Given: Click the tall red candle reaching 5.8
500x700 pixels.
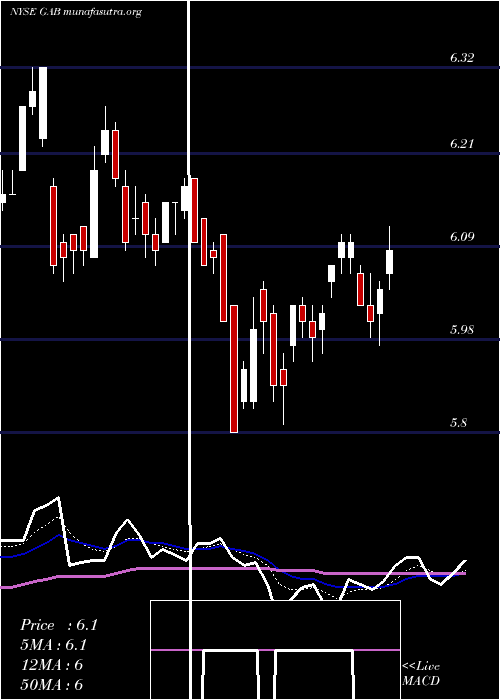Looking at the screenshot, I should 234,369.
